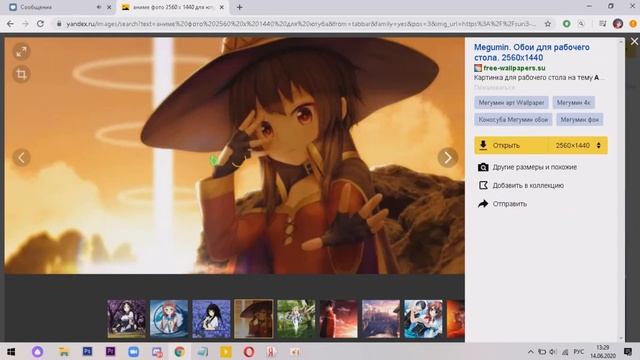Open thumbnail with girl in blue dress
Viewport: 640px width, 360px height.
click(423, 319)
